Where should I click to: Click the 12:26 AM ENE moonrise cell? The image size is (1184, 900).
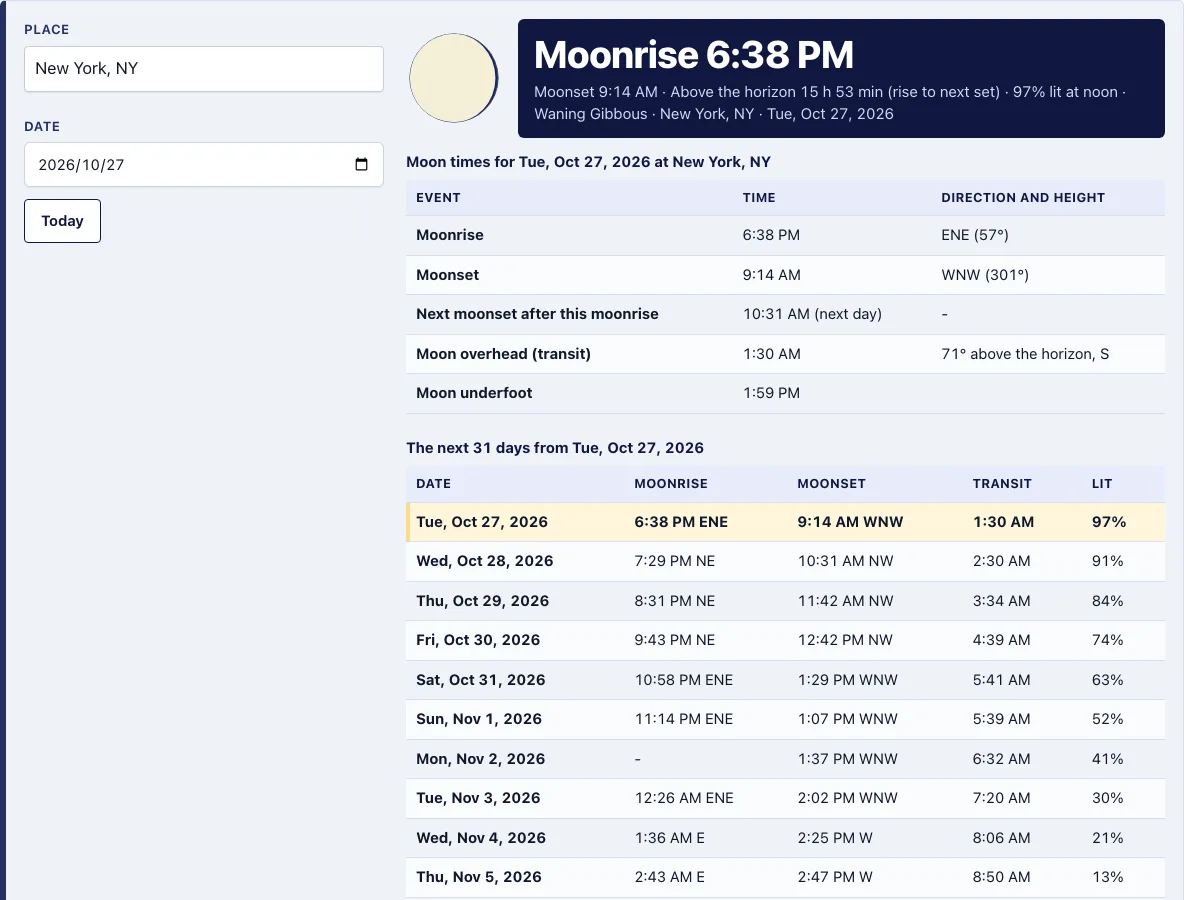tap(683, 798)
